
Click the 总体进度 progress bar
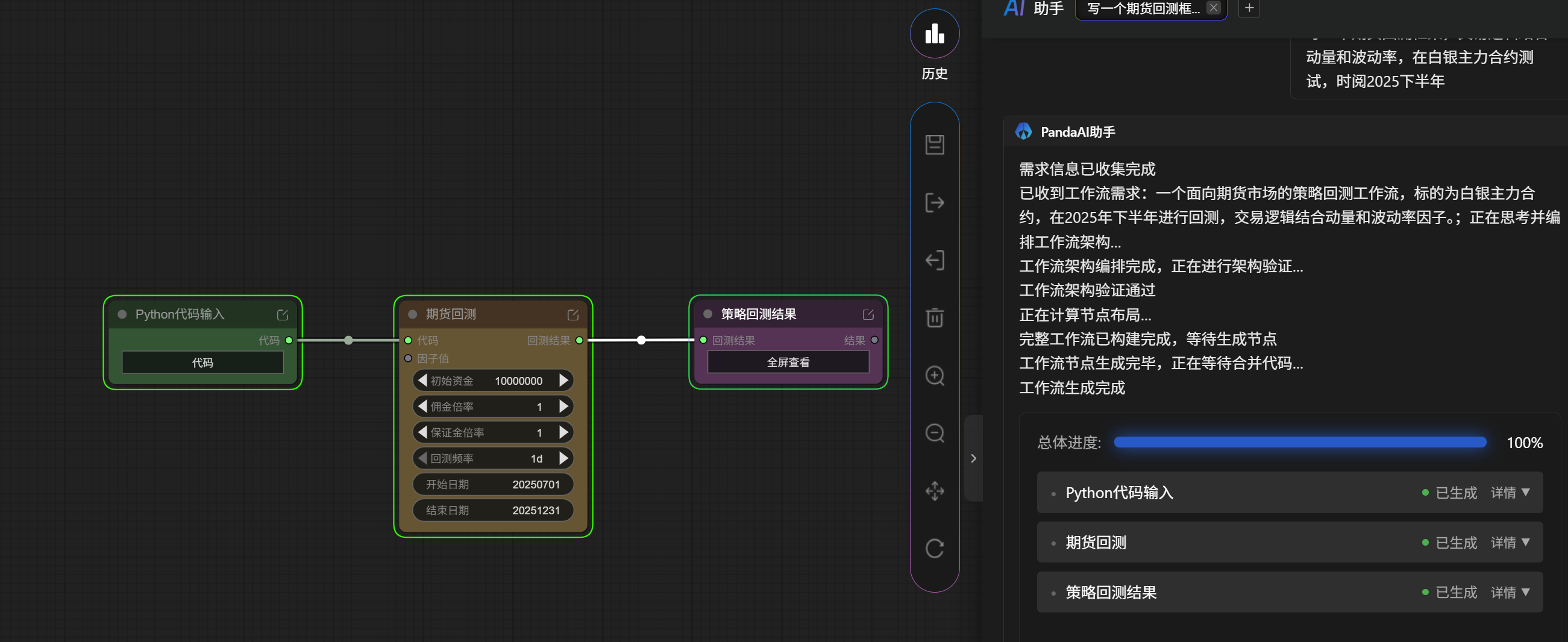[1300, 443]
